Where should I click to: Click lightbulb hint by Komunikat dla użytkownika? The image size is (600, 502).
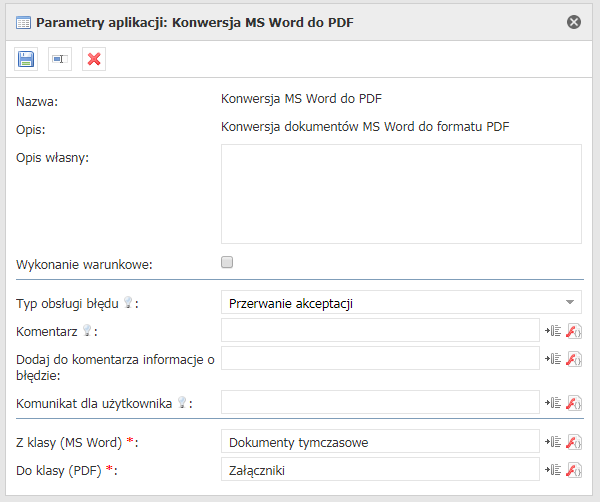[x=183, y=403]
